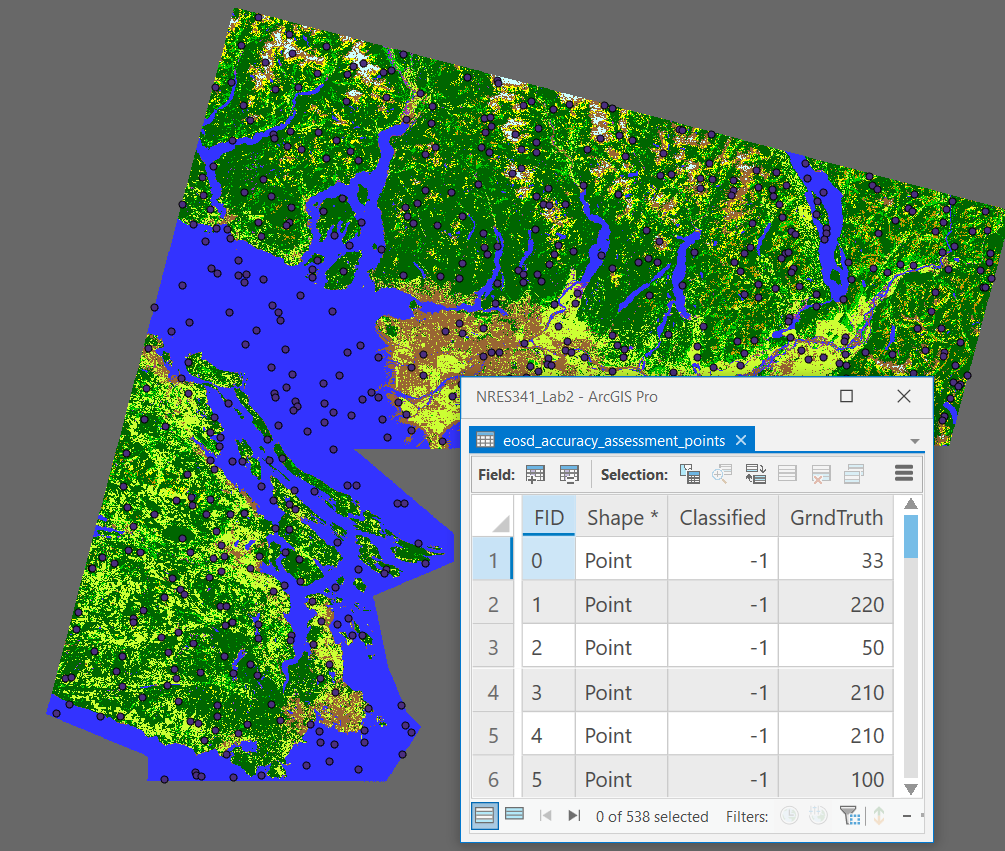Screen dimensions: 1005x851
Task: Toggle Show All Records view
Action: (485, 815)
